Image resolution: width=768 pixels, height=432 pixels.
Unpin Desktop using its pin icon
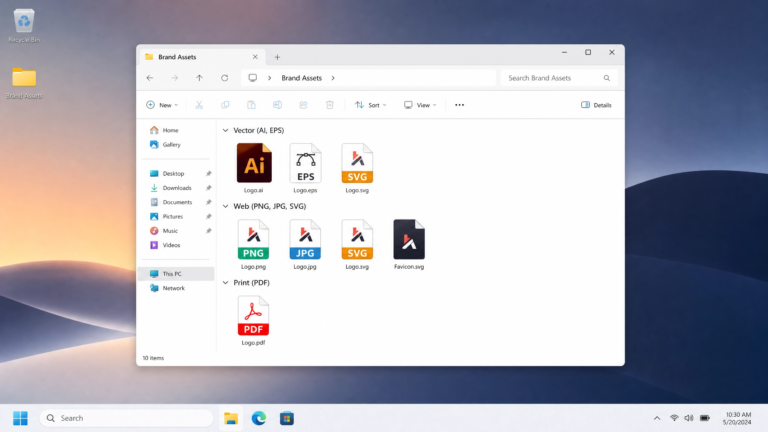tap(209, 173)
